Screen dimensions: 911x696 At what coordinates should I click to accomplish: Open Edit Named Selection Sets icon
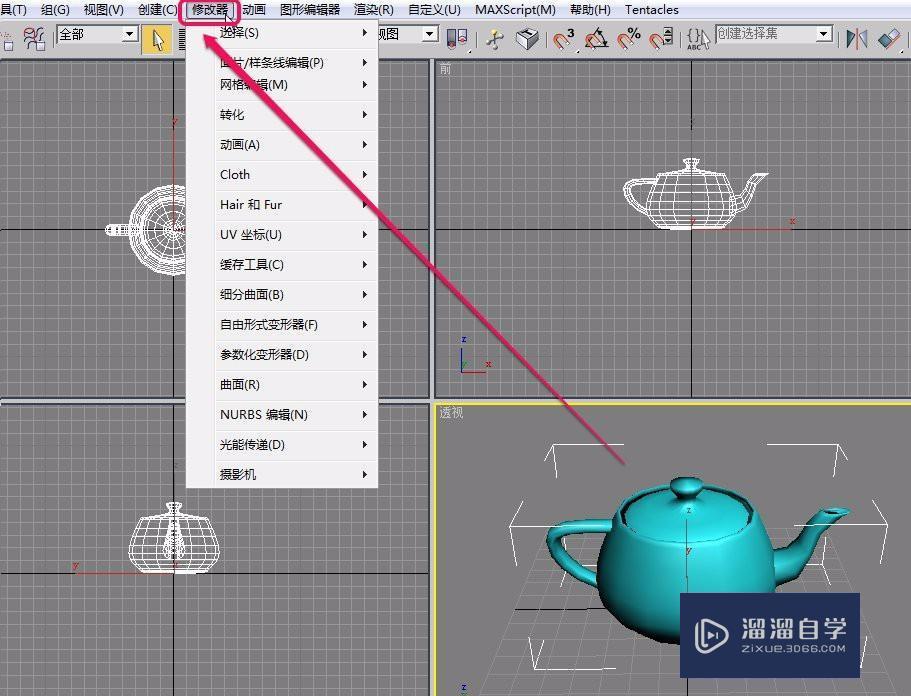tap(698, 39)
